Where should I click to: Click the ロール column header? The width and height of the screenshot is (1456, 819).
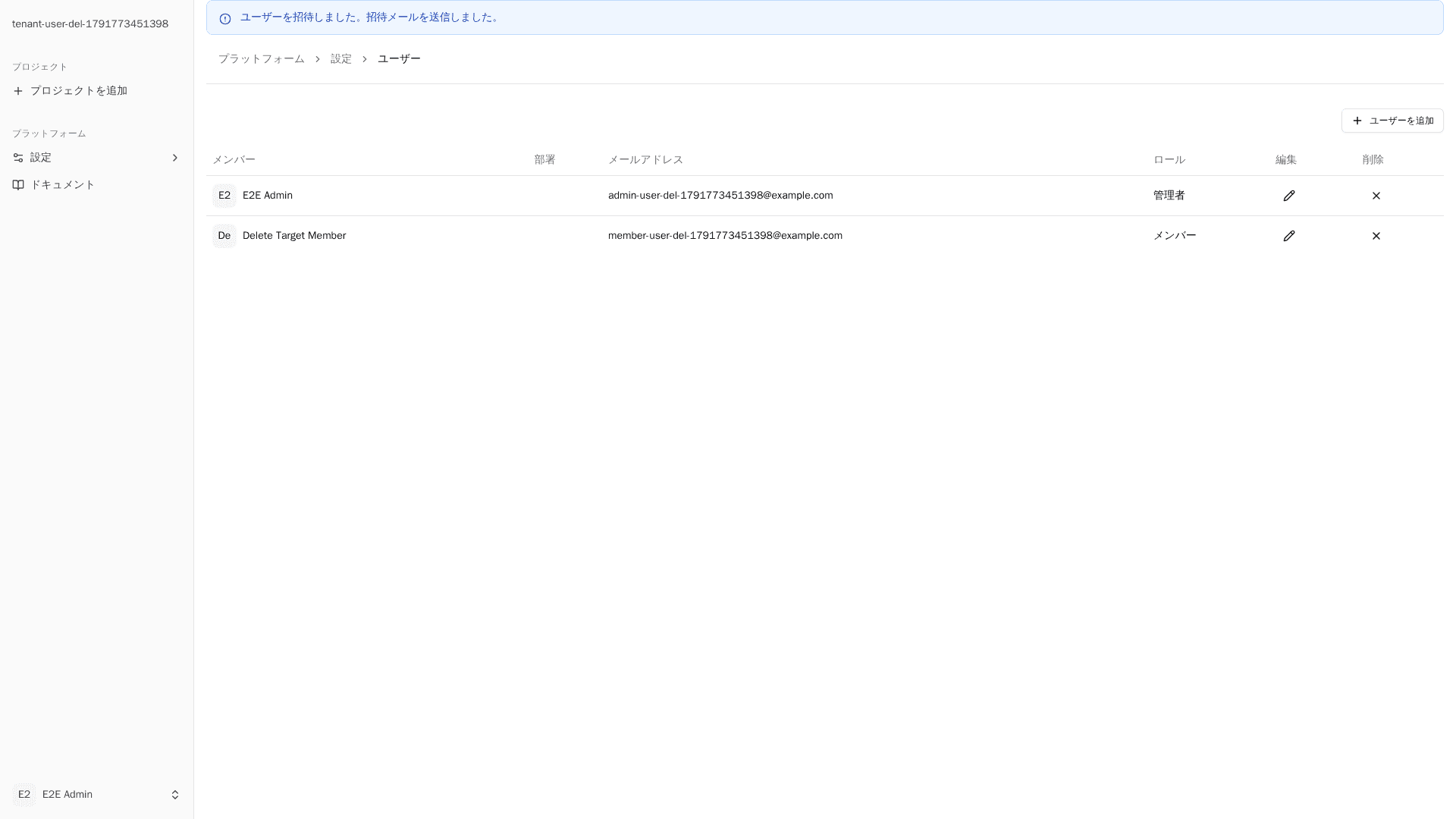pos(1169,160)
